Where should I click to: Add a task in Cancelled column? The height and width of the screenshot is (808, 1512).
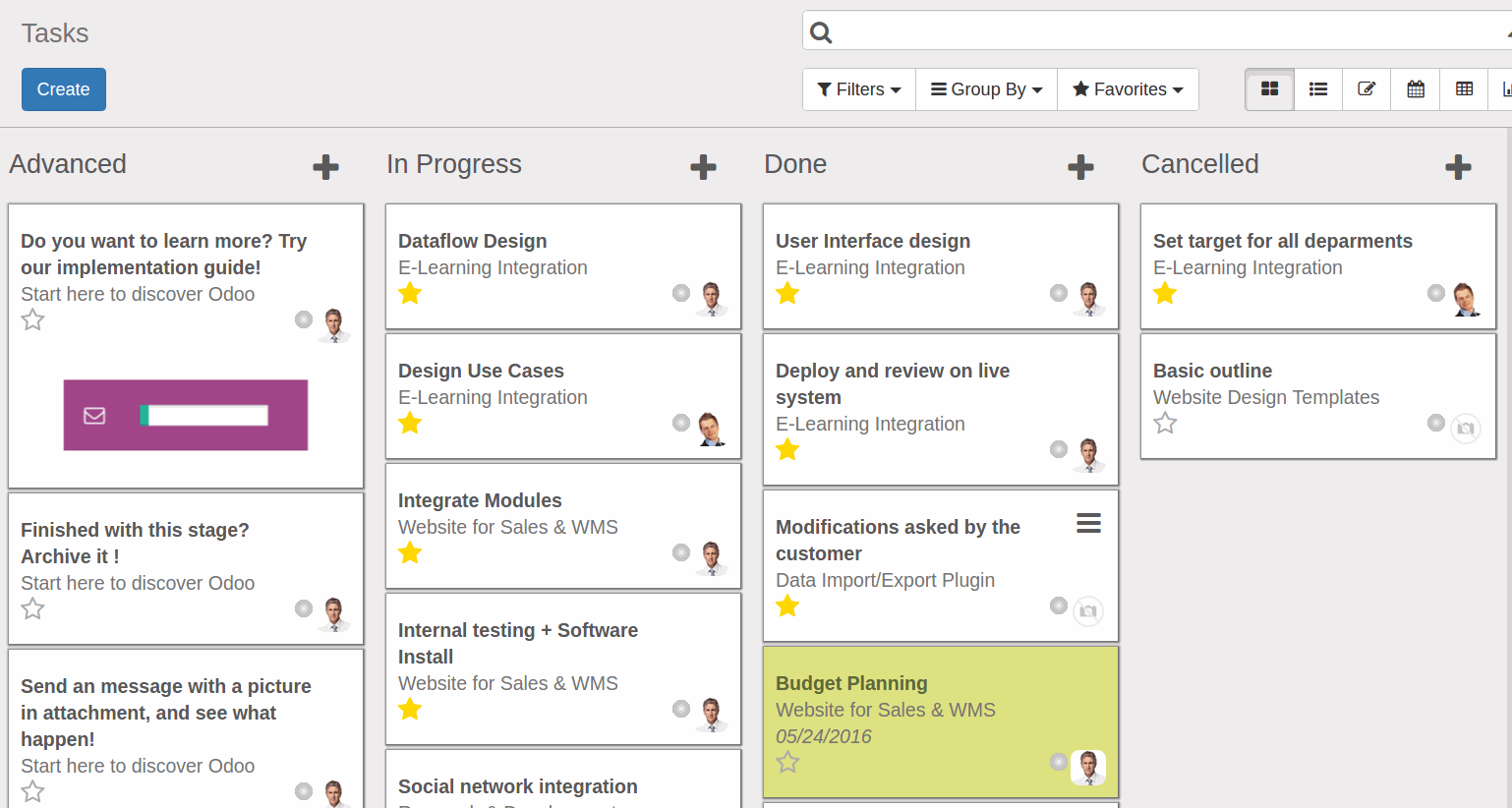click(x=1458, y=167)
